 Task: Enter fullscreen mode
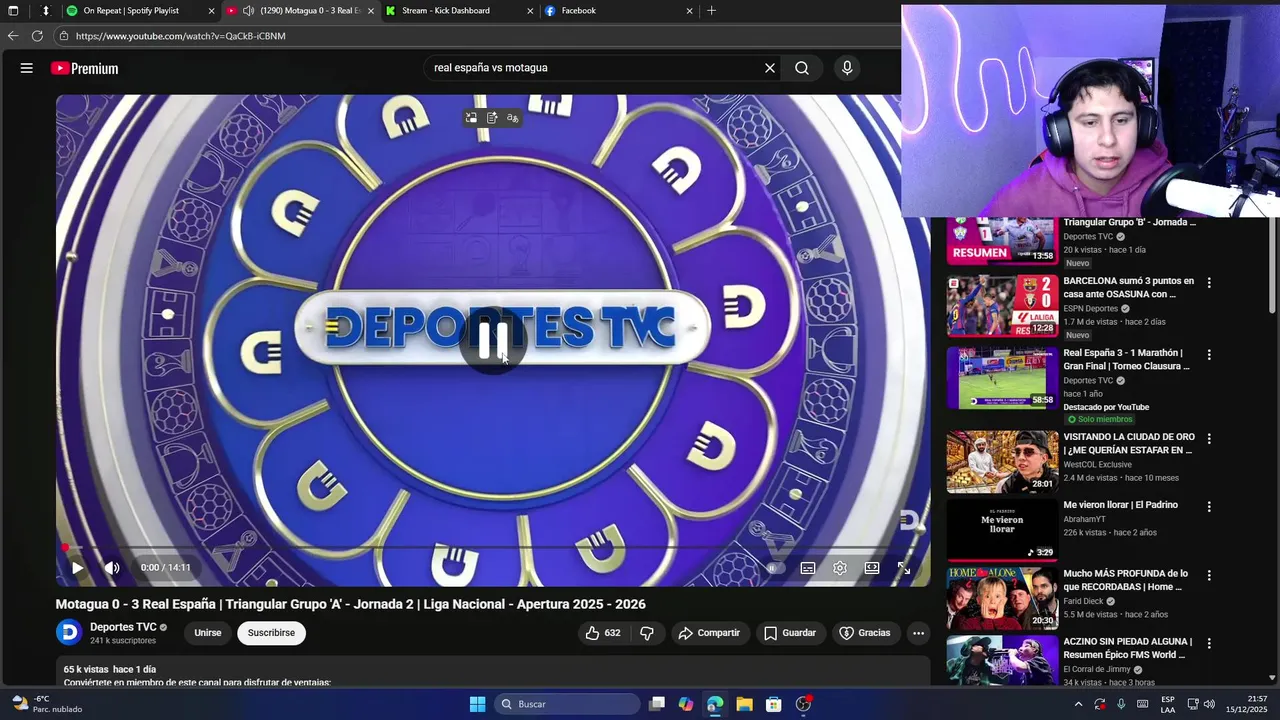click(904, 568)
